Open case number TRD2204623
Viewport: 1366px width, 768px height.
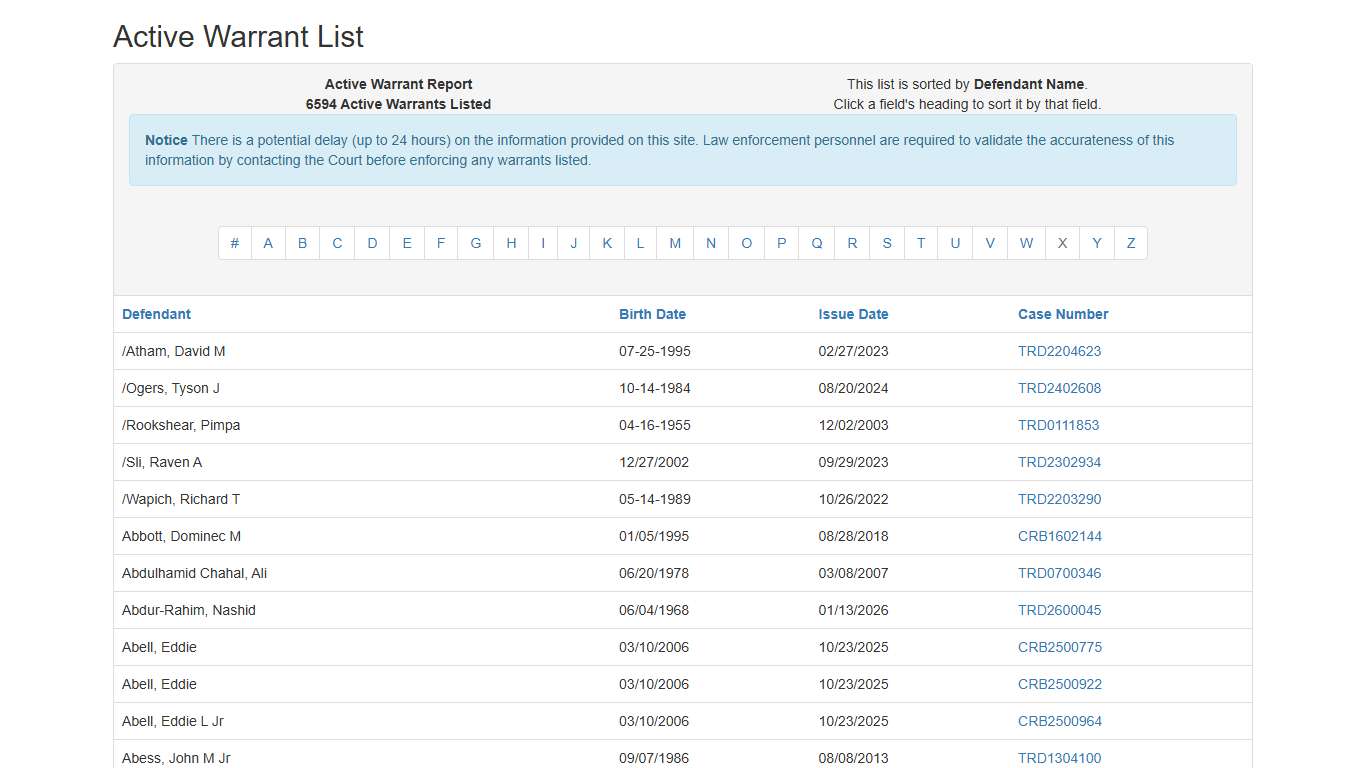[1059, 351]
